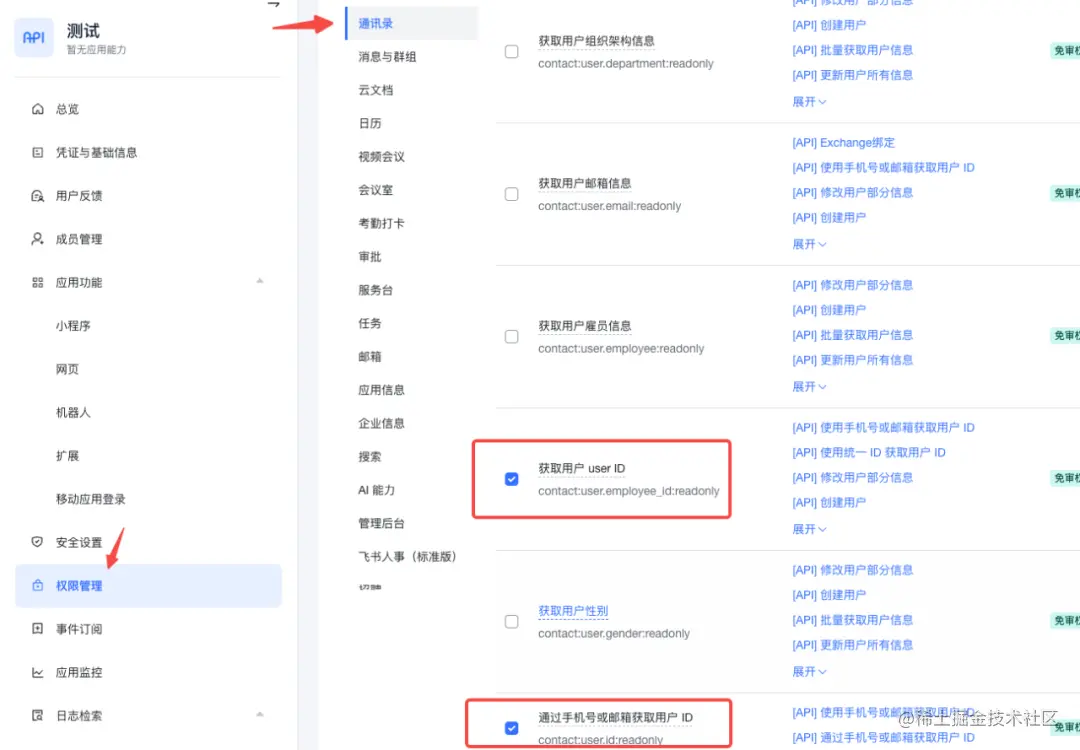Click the search-log icon beside 日志检索
The image size is (1080, 750).
point(38,716)
